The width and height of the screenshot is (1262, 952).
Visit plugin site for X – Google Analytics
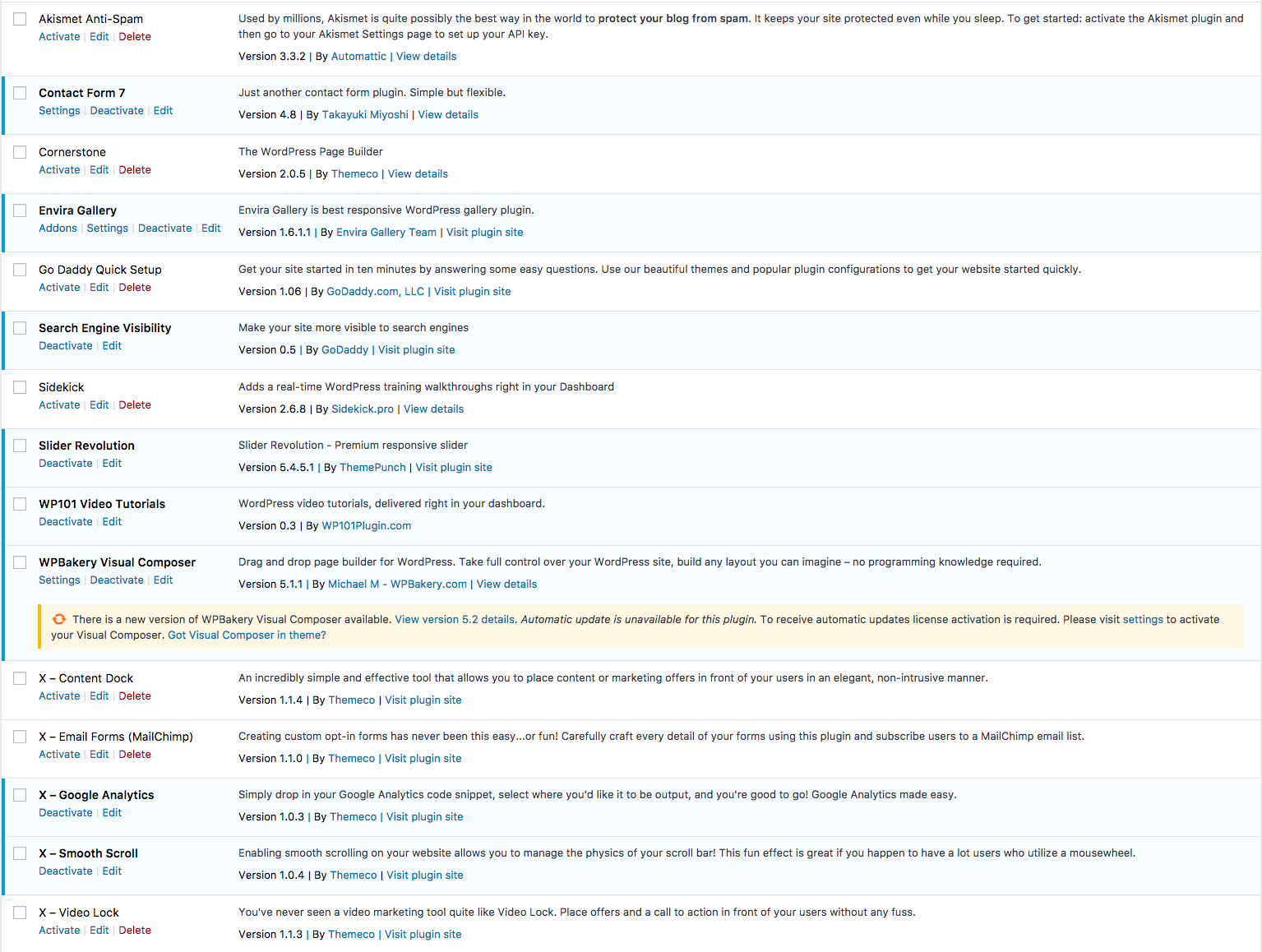[425, 816]
